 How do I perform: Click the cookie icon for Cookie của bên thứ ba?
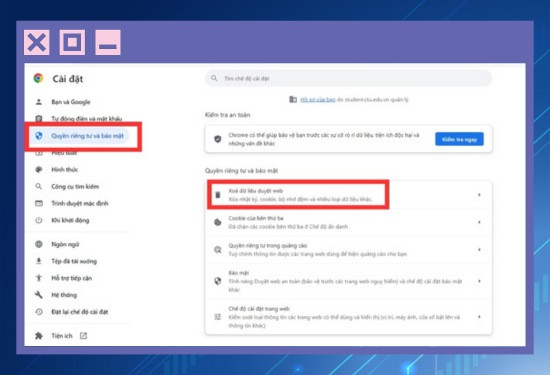[217, 222]
